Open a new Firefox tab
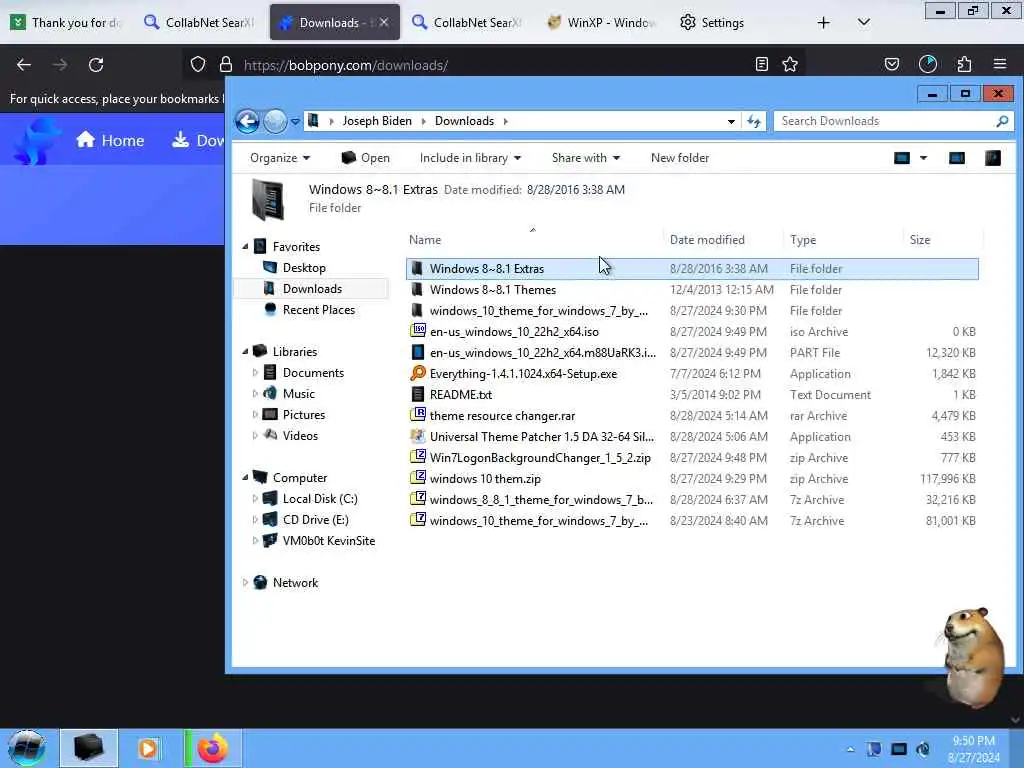This screenshot has height=768, width=1024. click(824, 22)
